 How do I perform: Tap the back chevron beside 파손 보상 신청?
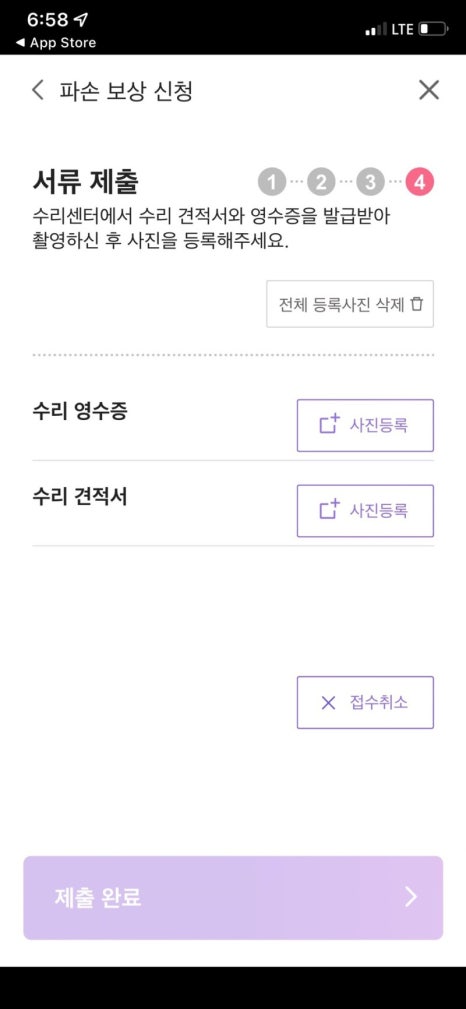[38, 90]
